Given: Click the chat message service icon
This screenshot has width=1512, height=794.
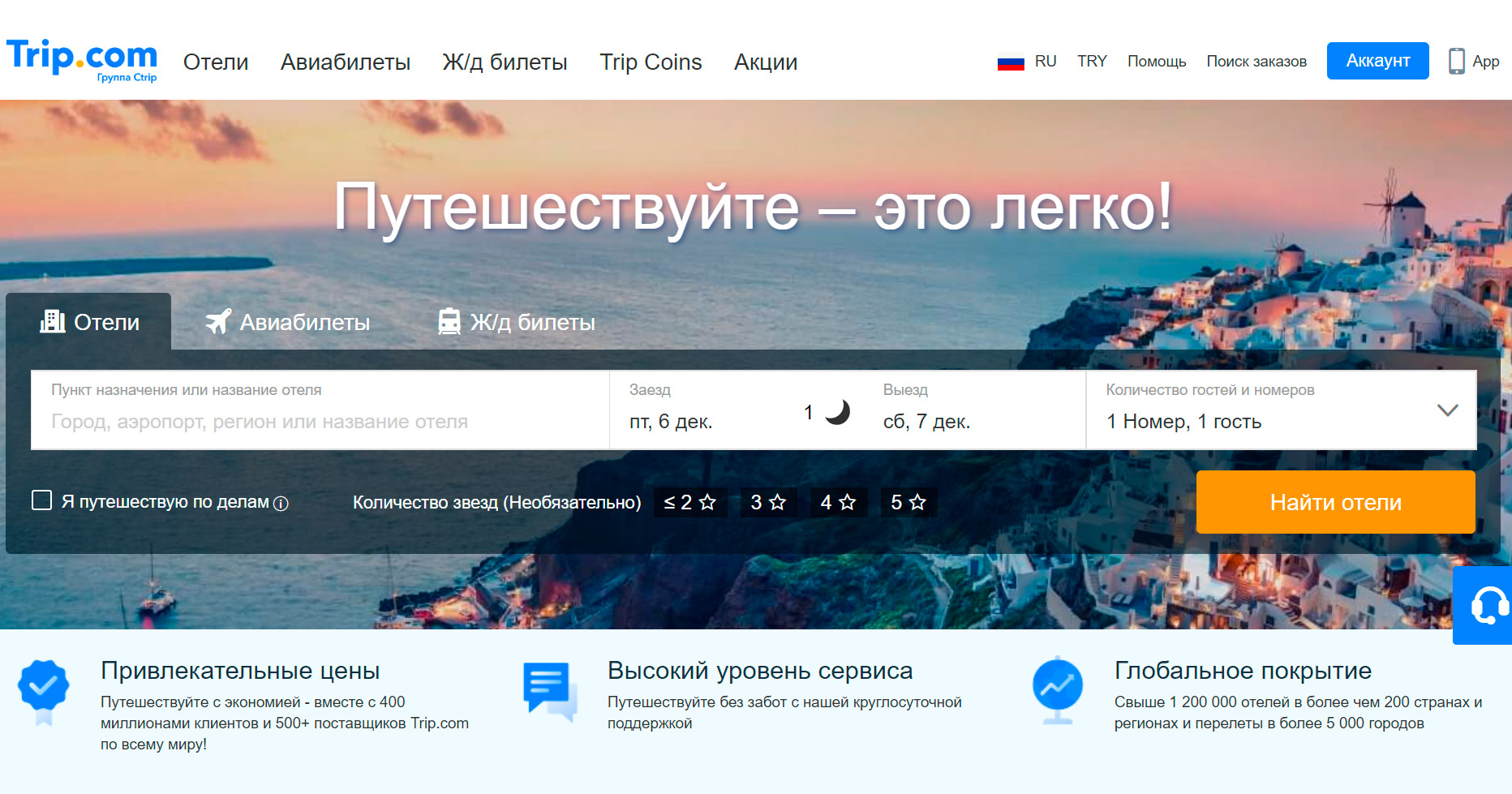Looking at the screenshot, I should pyautogui.click(x=549, y=691).
